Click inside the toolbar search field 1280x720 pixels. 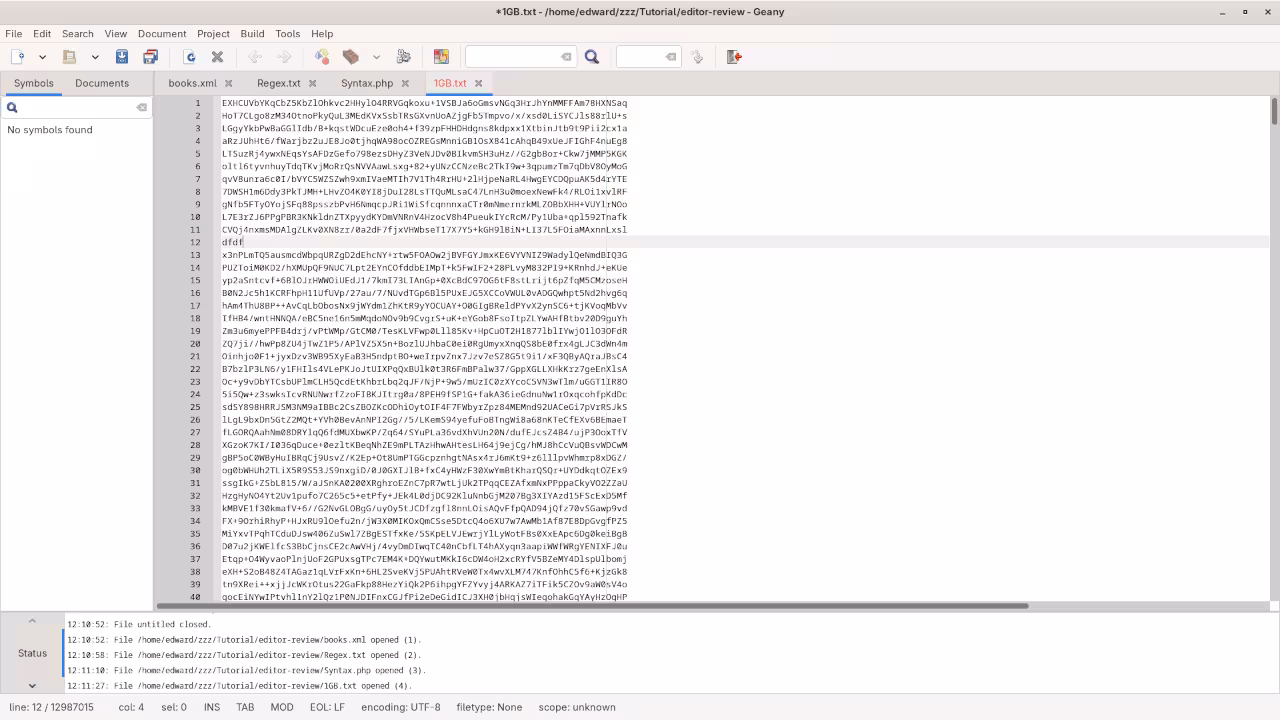pos(515,56)
